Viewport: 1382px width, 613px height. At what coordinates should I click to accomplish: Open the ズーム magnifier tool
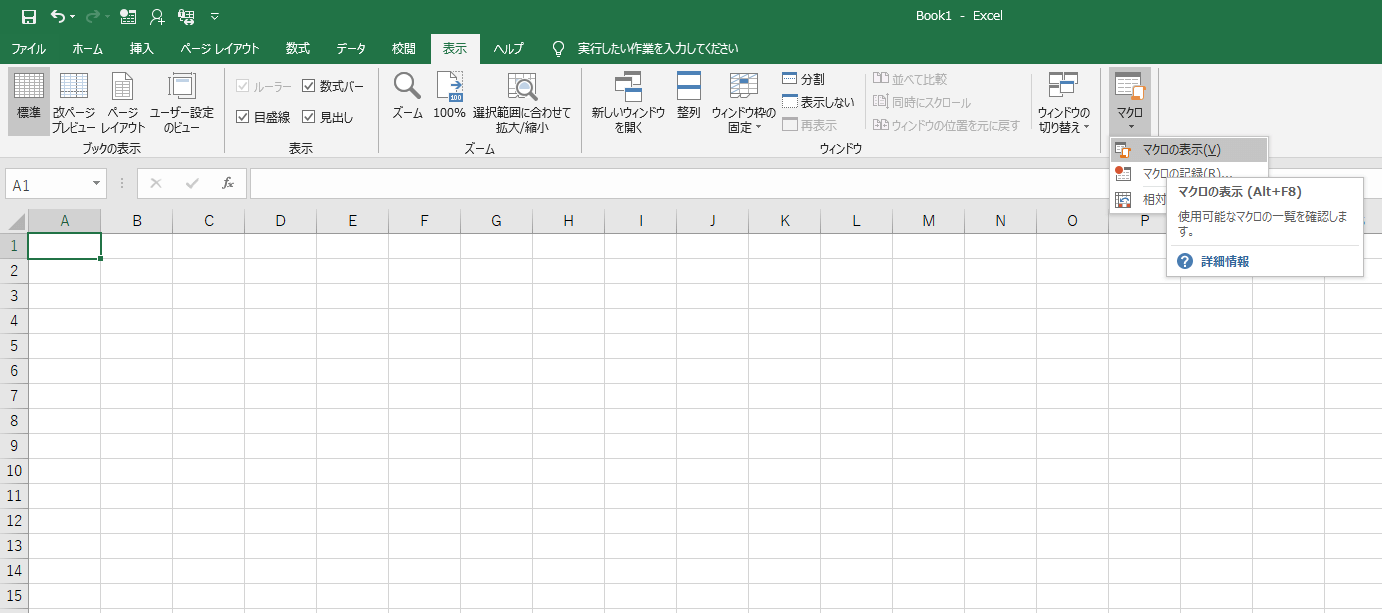pyautogui.click(x=407, y=100)
